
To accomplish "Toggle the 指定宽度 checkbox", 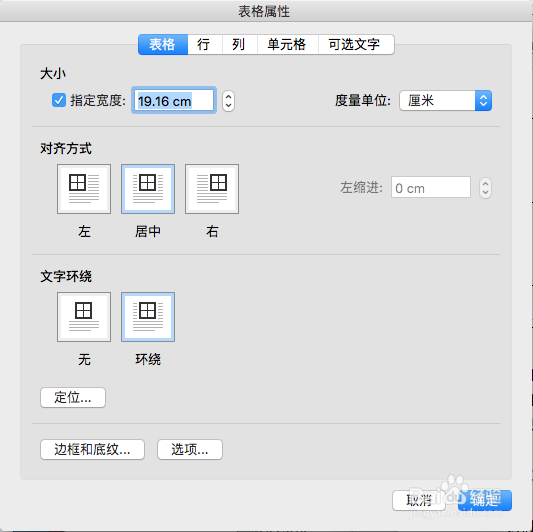I will click(59, 100).
